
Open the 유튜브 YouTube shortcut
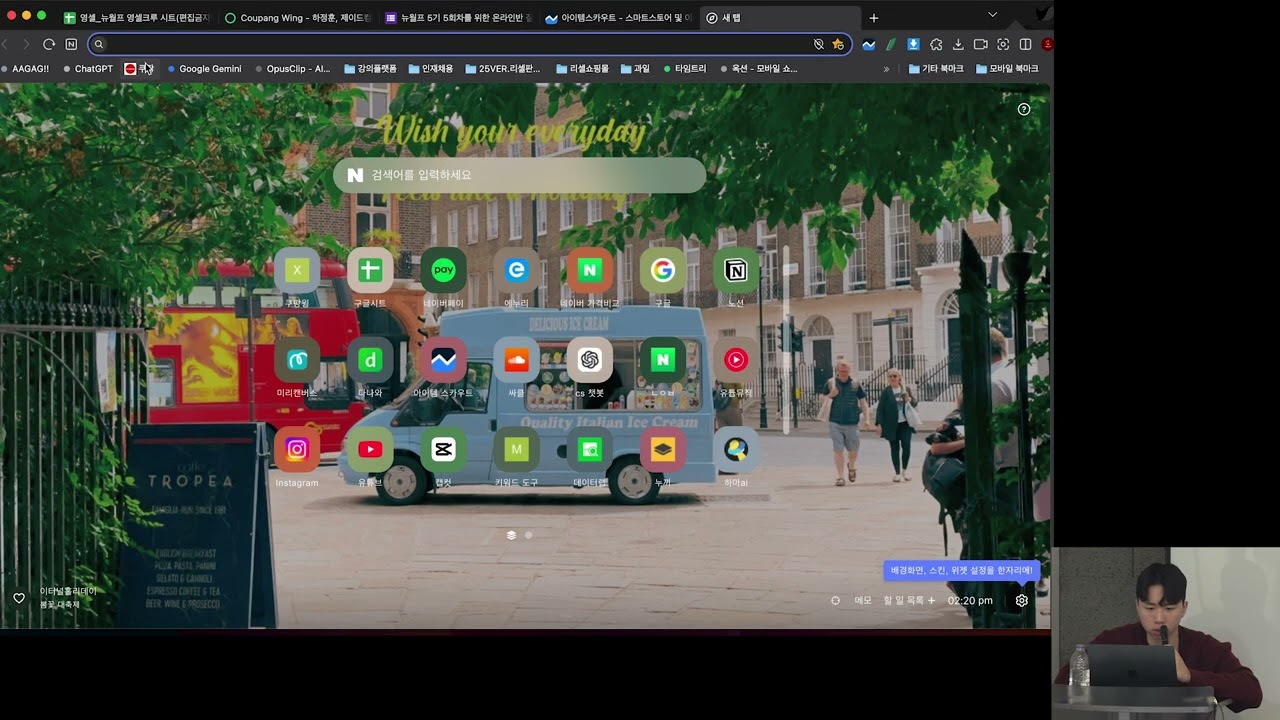point(370,450)
